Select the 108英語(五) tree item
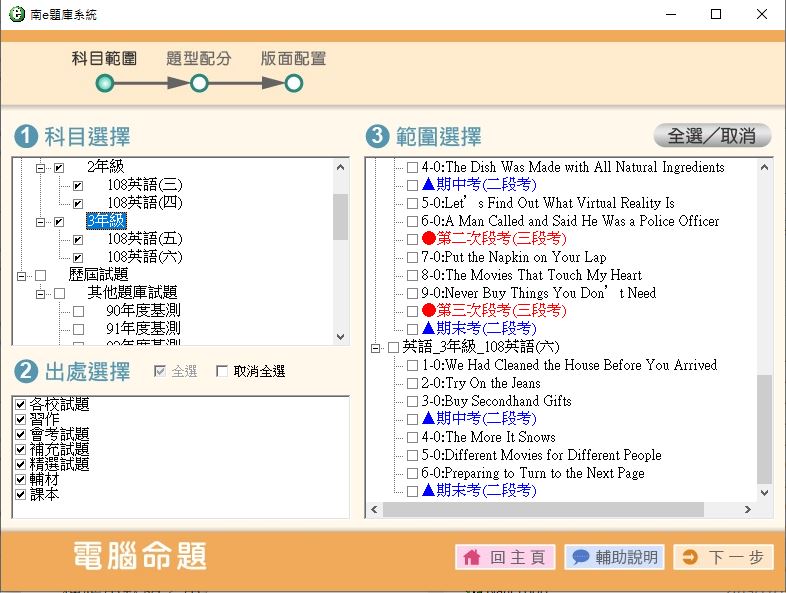This screenshot has width=786, height=593. click(145, 239)
